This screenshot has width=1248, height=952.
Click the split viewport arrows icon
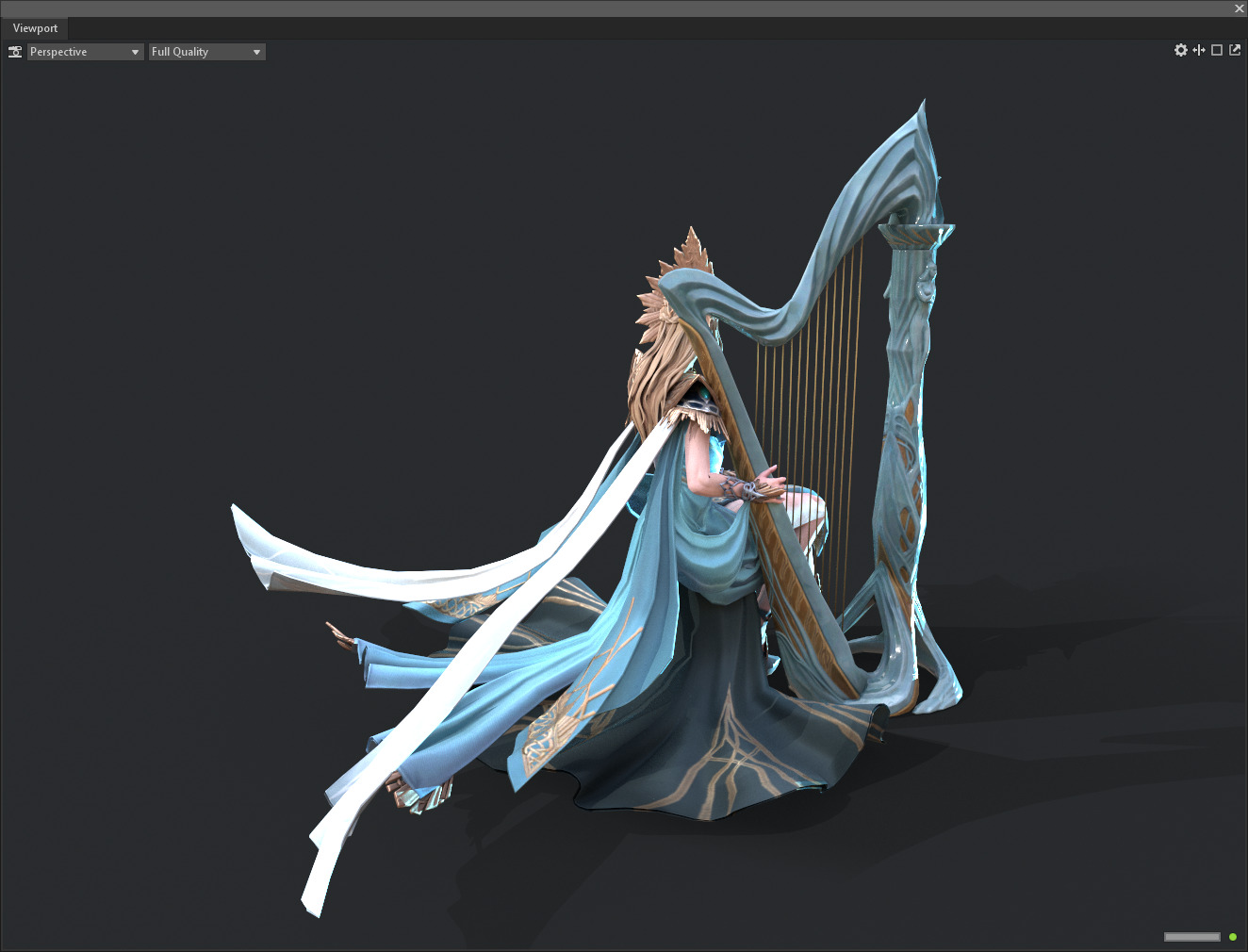1199,50
